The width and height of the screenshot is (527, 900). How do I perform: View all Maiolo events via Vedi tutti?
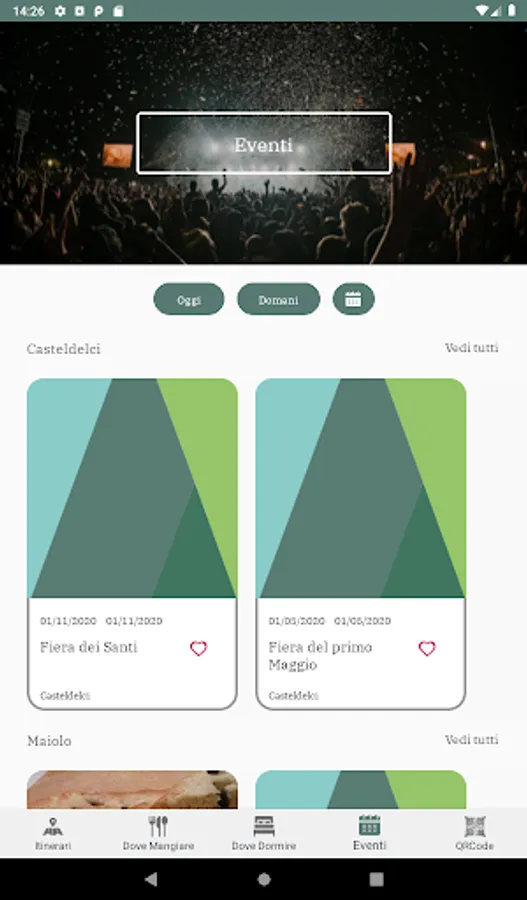(472, 740)
